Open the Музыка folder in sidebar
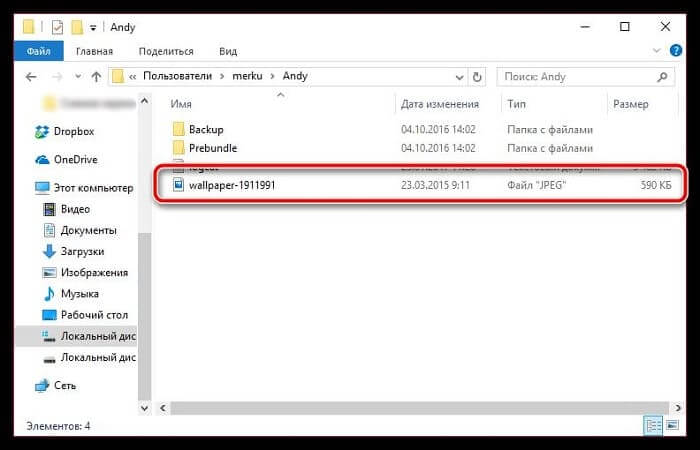The height and width of the screenshot is (450, 700). coord(80,294)
